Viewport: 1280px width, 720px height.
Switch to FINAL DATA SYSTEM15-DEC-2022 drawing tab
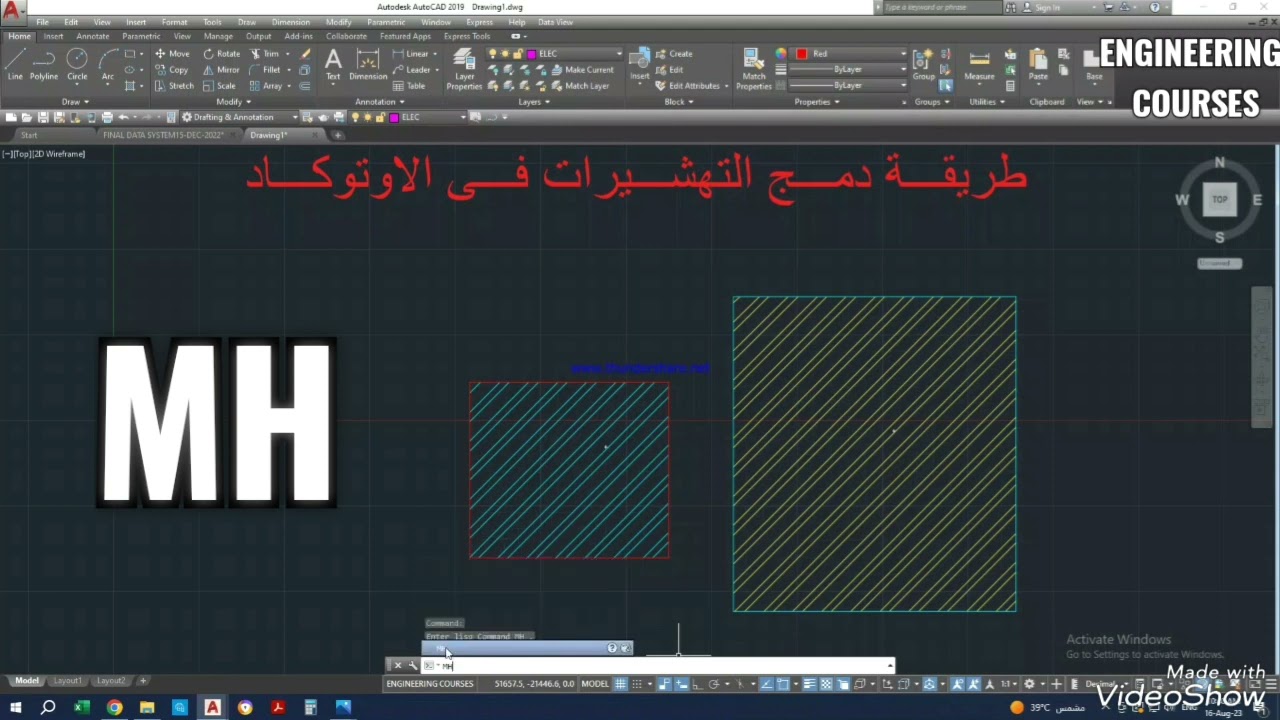[x=164, y=135]
